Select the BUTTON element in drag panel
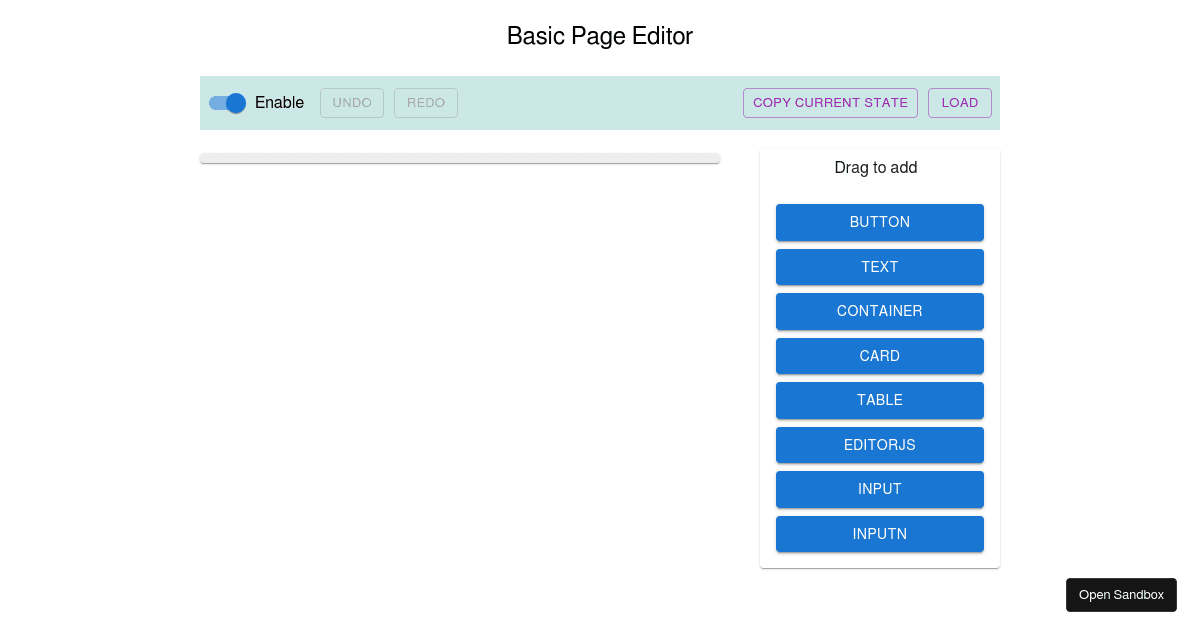The image size is (1200, 630). tap(880, 222)
